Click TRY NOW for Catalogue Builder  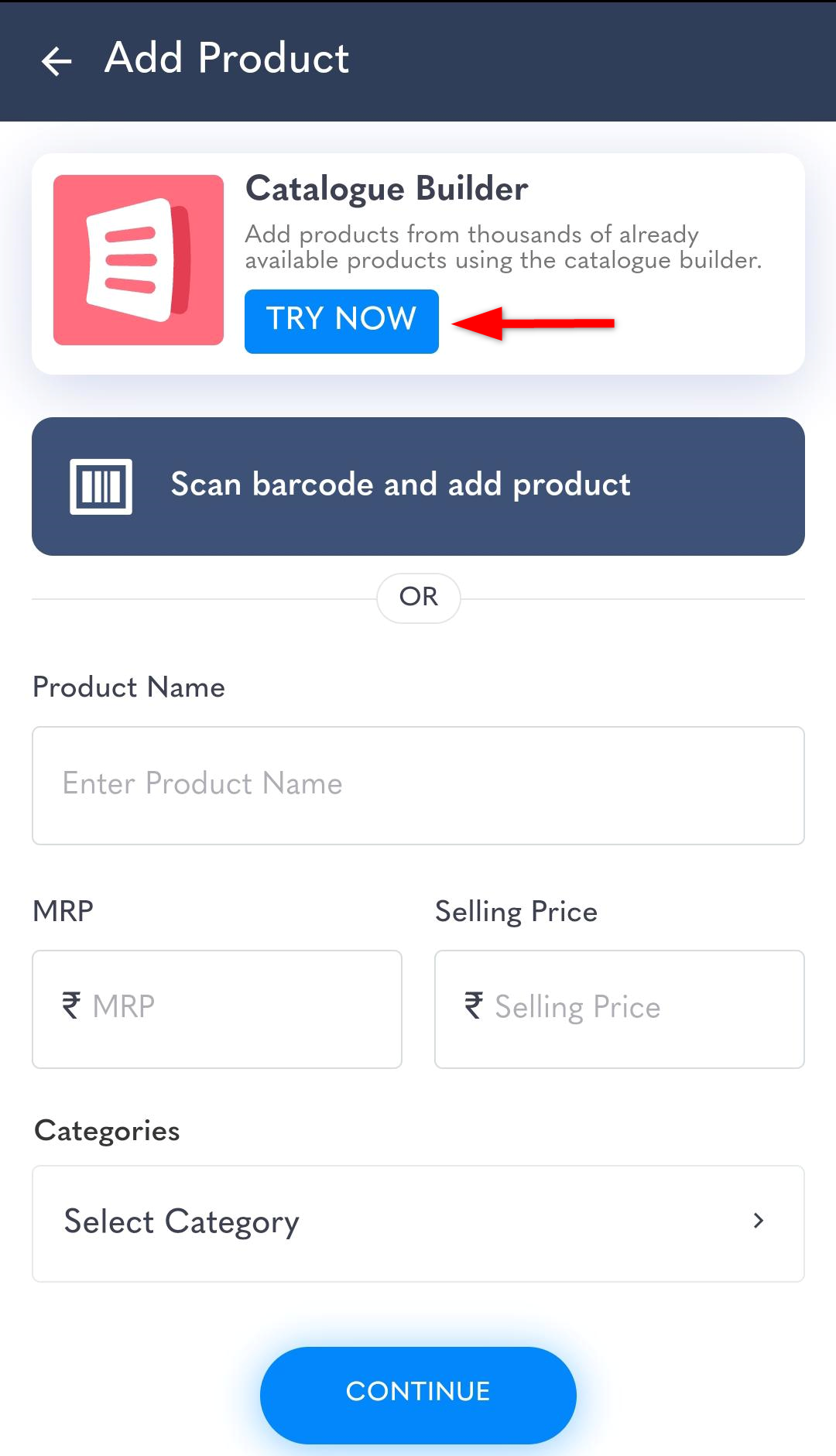coord(341,321)
